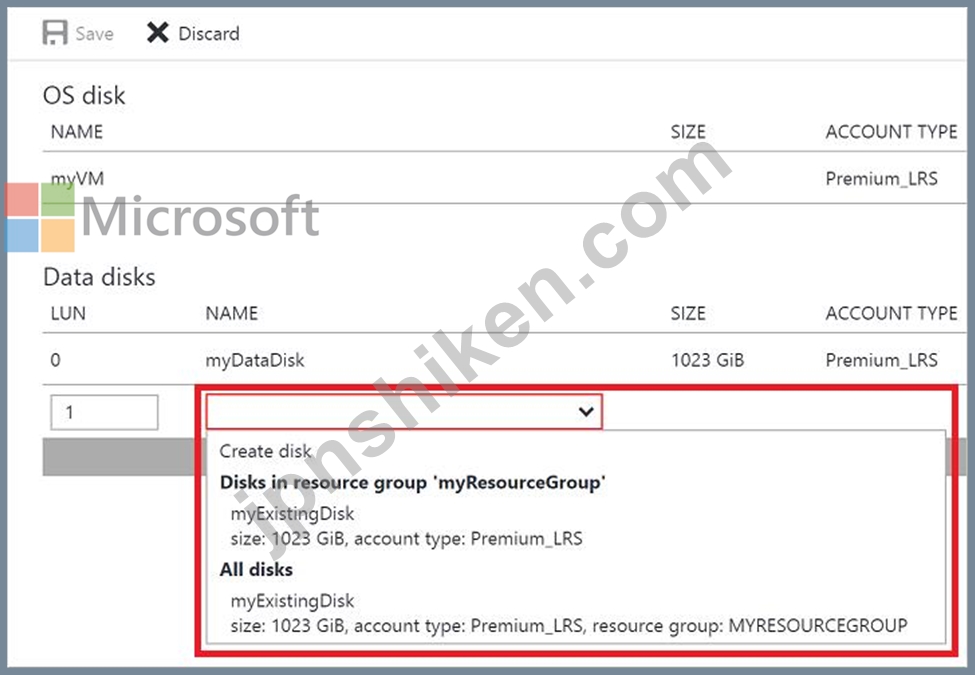Click the ACCOUNT TYPE header under Data disks
The image size is (975, 675).
tap(892, 313)
